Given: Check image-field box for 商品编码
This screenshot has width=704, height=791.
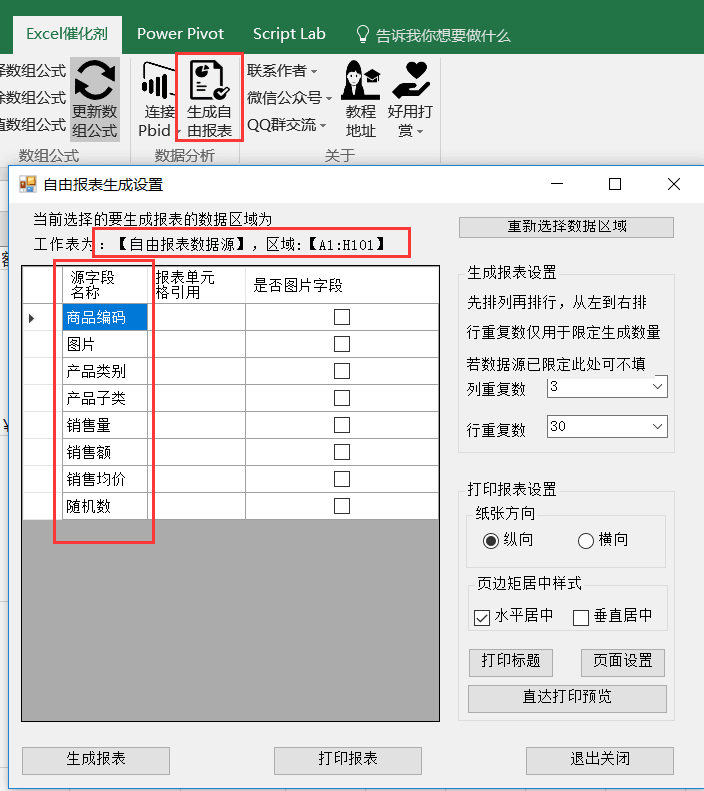Looking at the screenshot, I should 342,317.
